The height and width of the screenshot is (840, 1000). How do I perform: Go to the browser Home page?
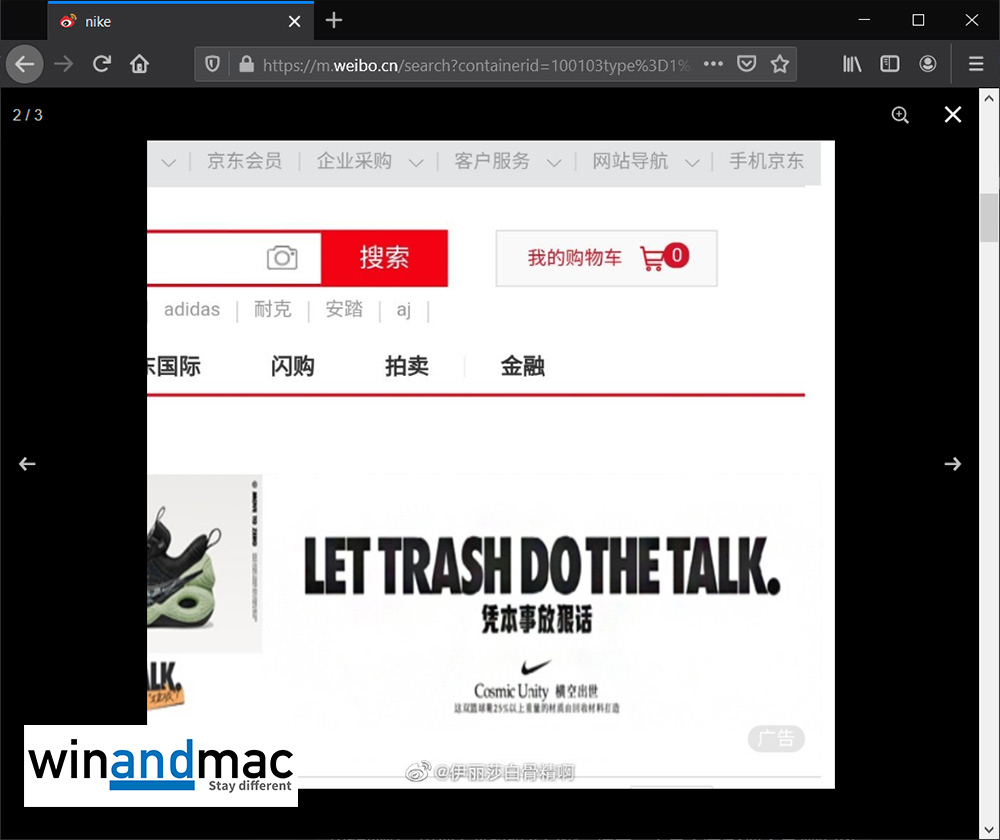click(x=139, y=64)
